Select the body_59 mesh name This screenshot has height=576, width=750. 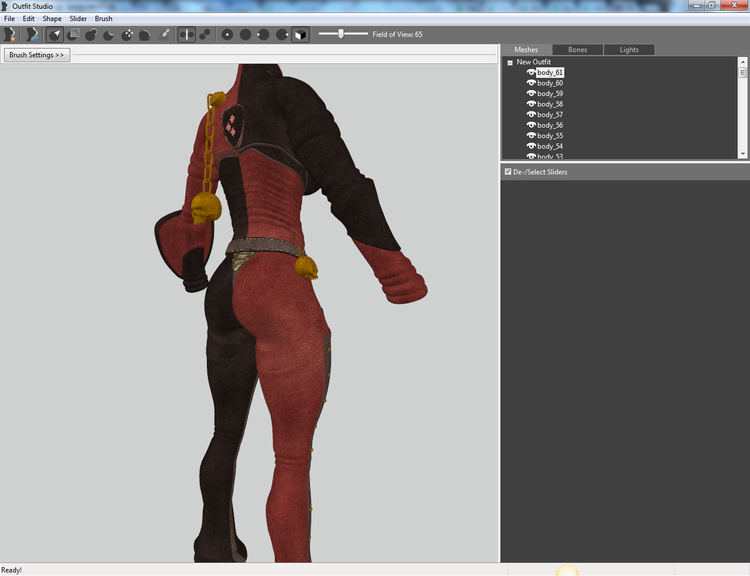pos(550,94)
